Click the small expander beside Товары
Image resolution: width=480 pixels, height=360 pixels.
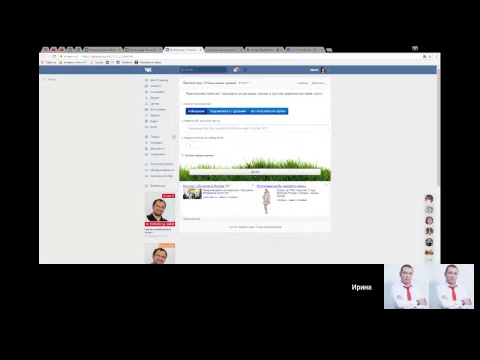click(x=174, y=137)
